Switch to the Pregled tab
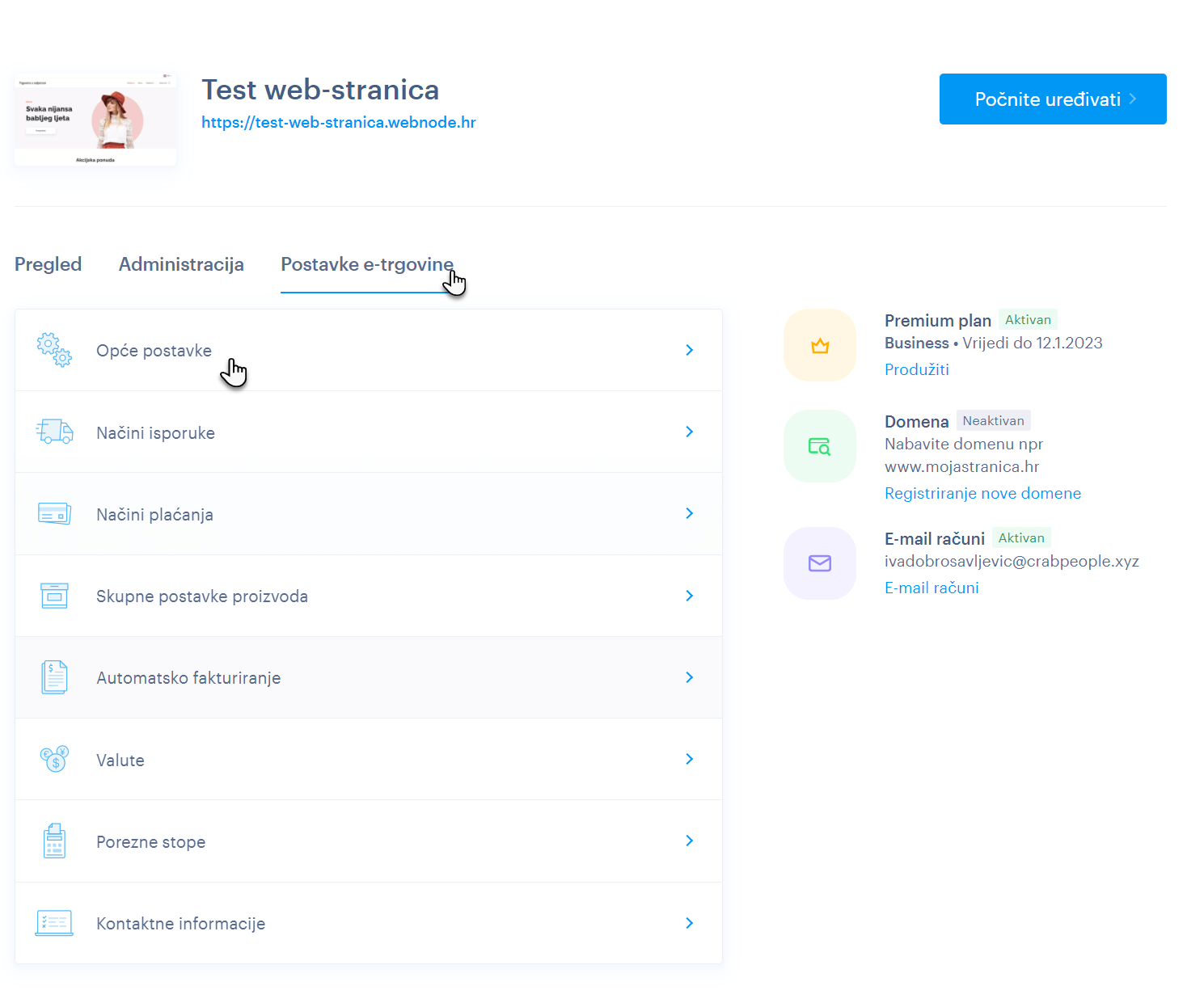The image size is (1204, 1003). point(48,264)
